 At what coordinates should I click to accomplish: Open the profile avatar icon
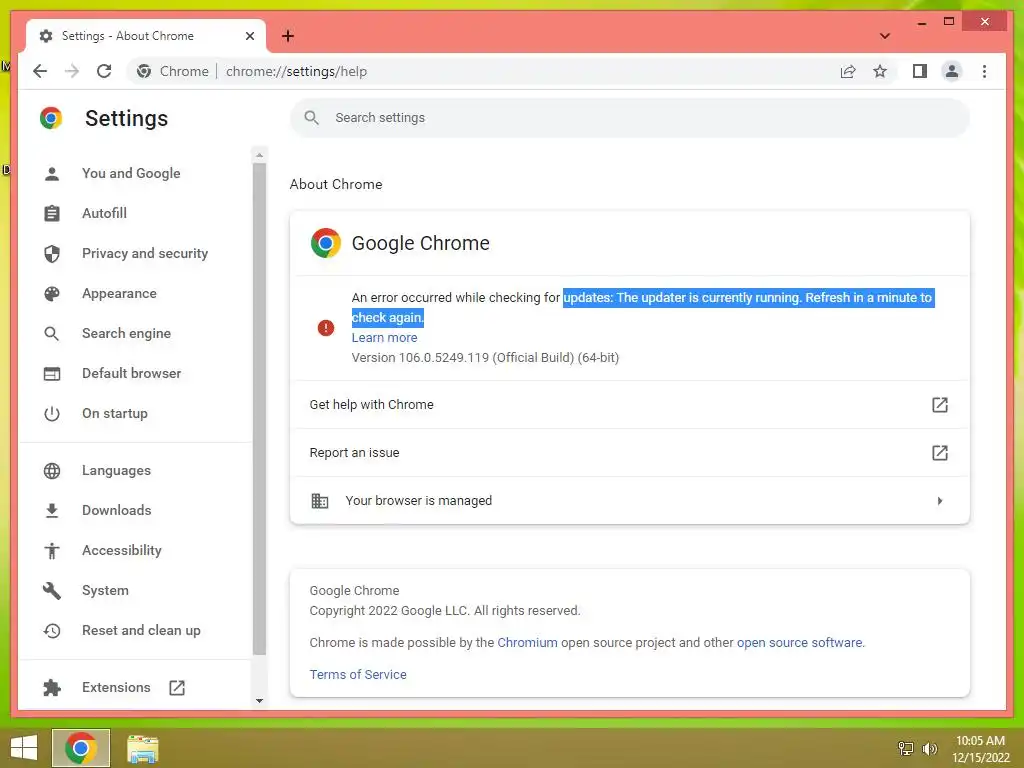[x=952, y=71]
